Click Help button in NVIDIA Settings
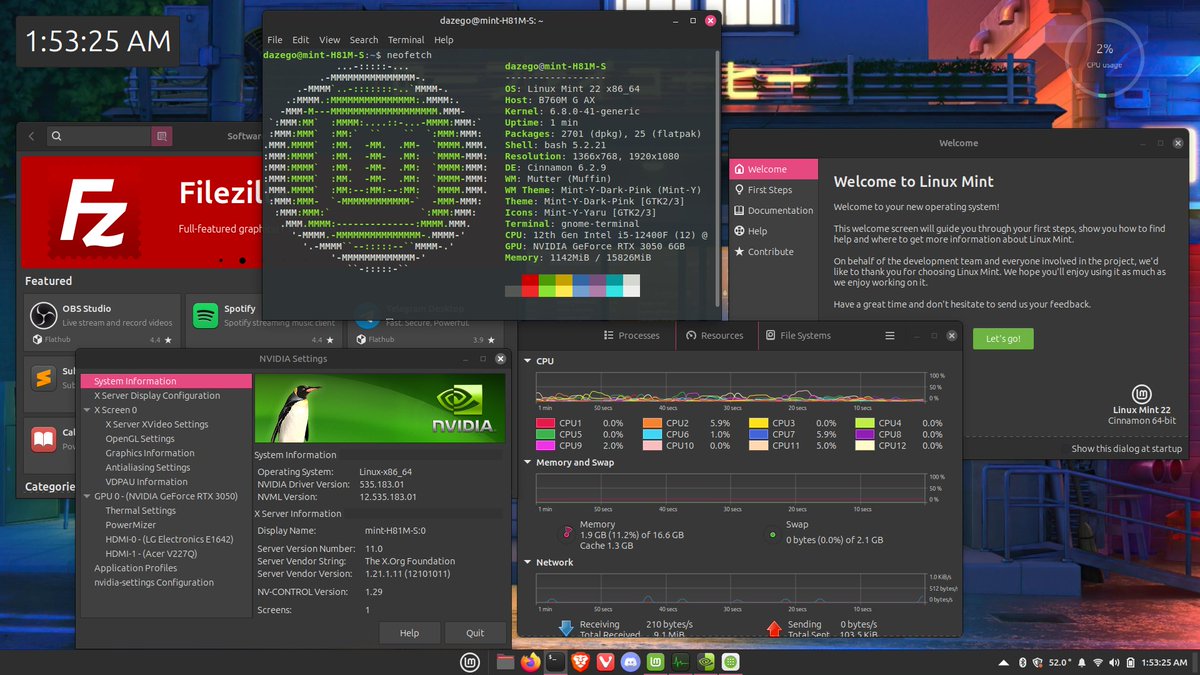Viewport: 1200px width, 675px height. 409,633
